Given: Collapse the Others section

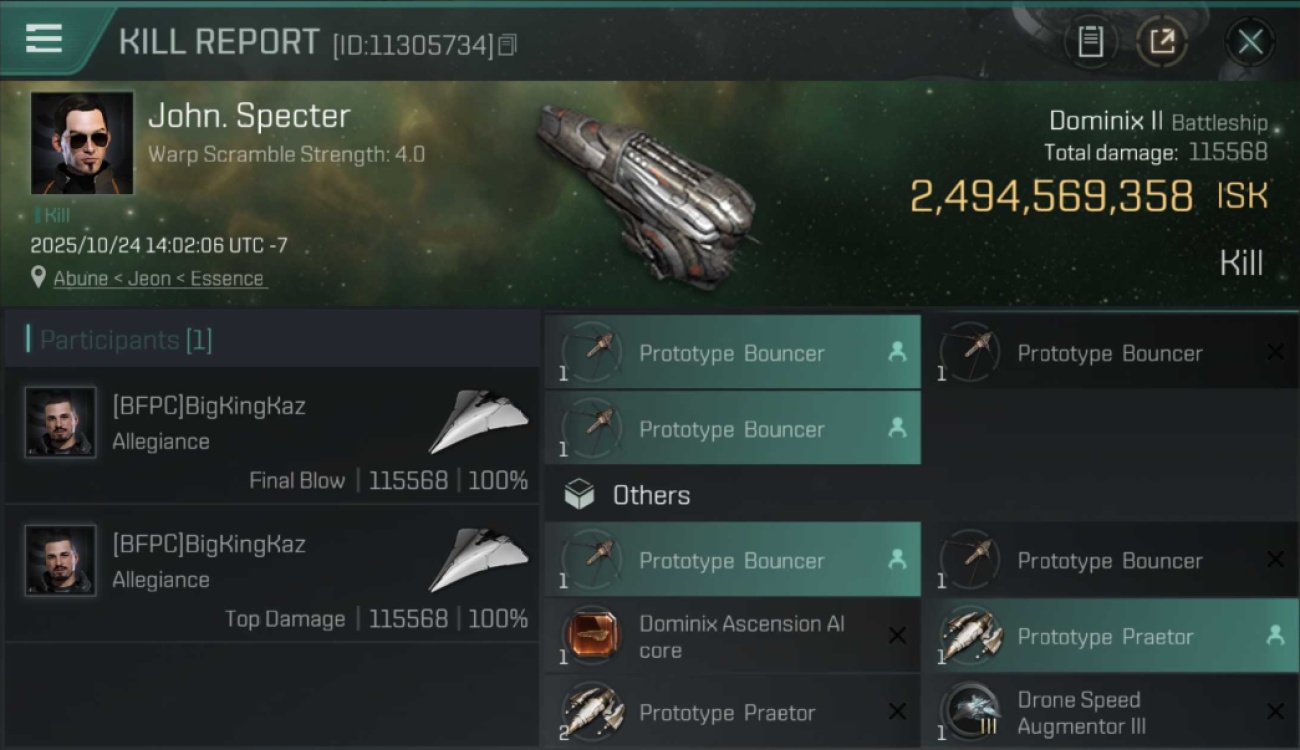Looking at the screenshot, I should [651, 496].
